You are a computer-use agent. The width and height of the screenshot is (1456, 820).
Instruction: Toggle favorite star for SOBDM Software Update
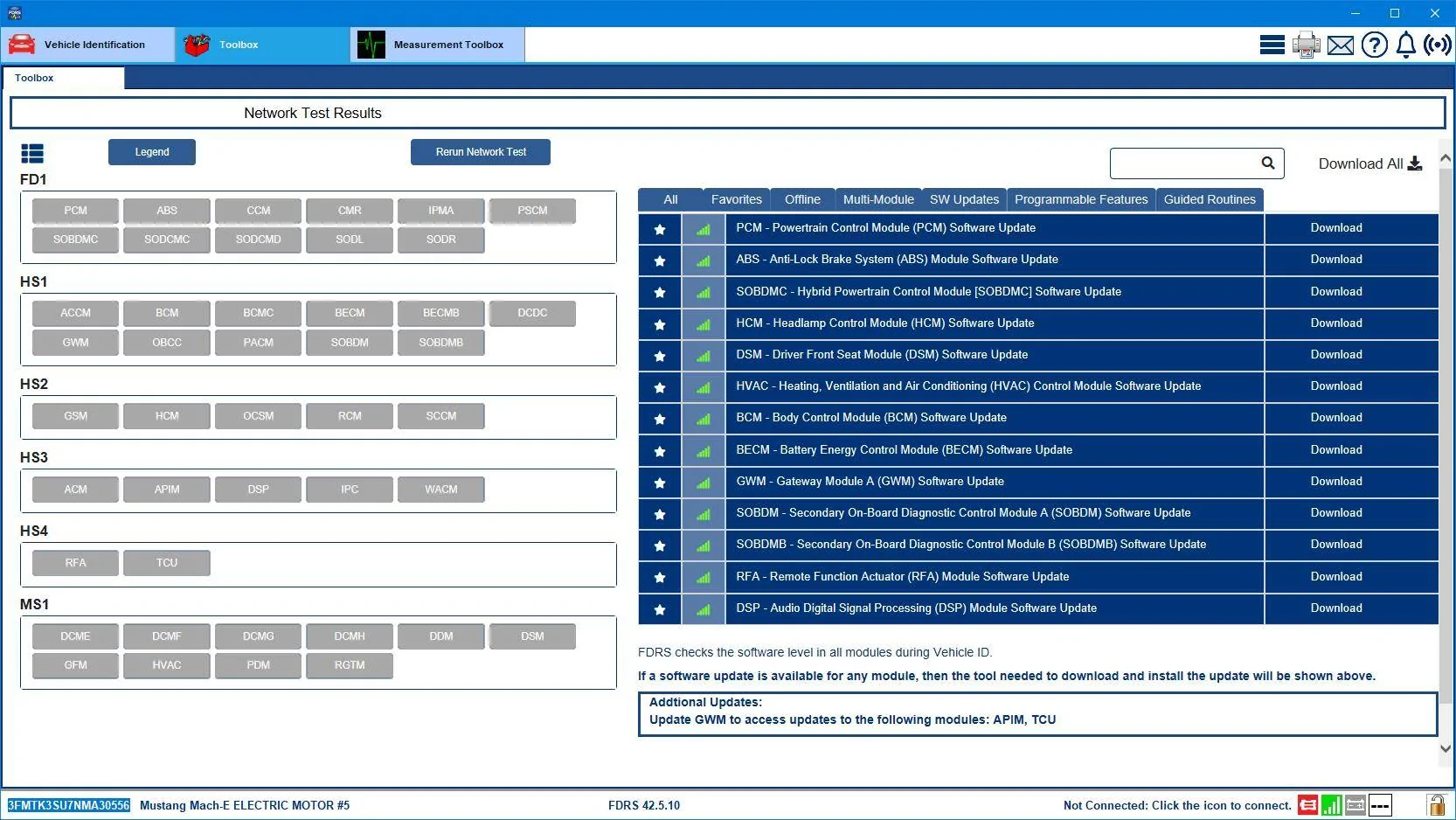[x=660, y=514]
